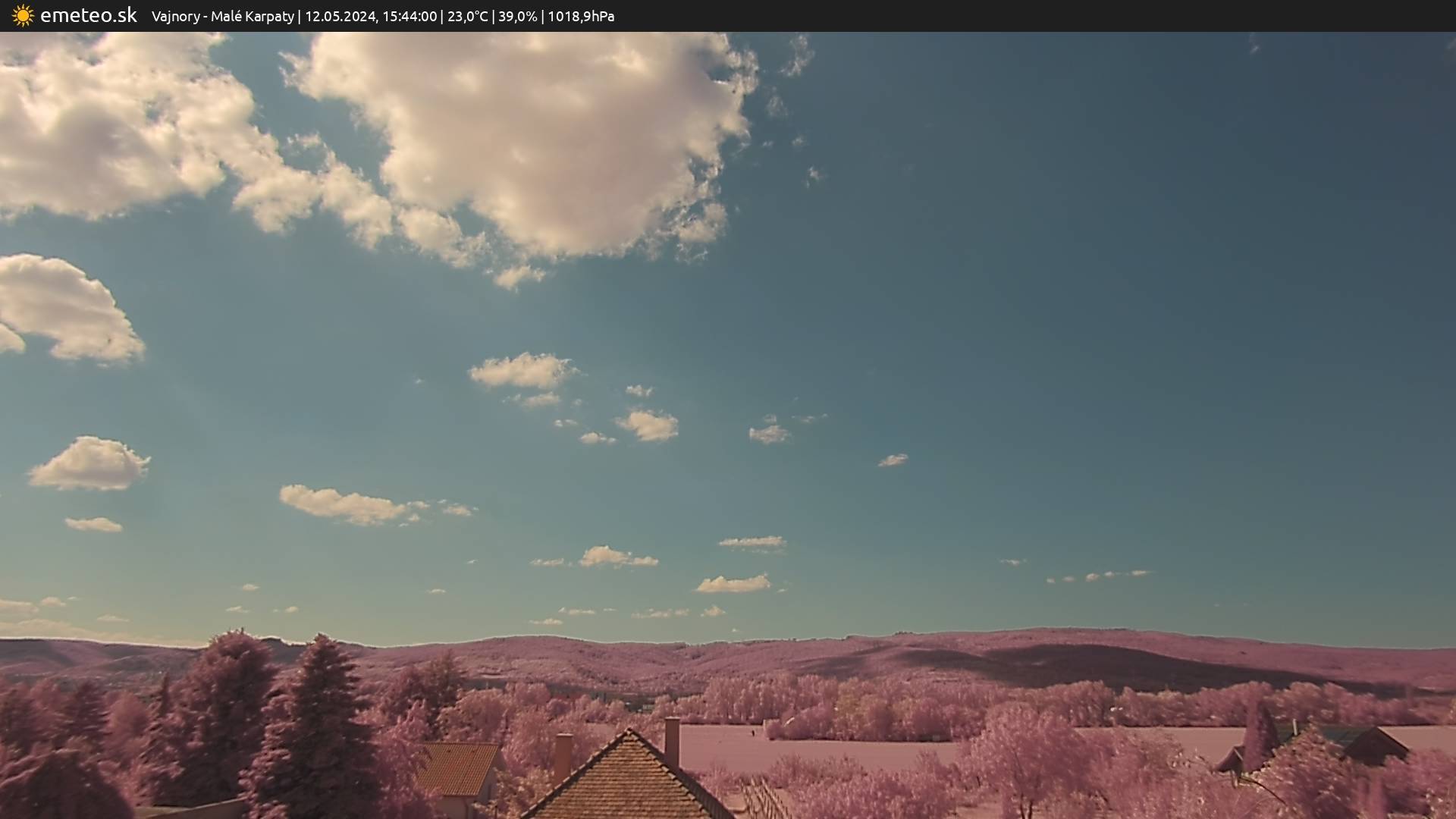
Task: Open the emeteo.sk site title
Action: (88, 15)
